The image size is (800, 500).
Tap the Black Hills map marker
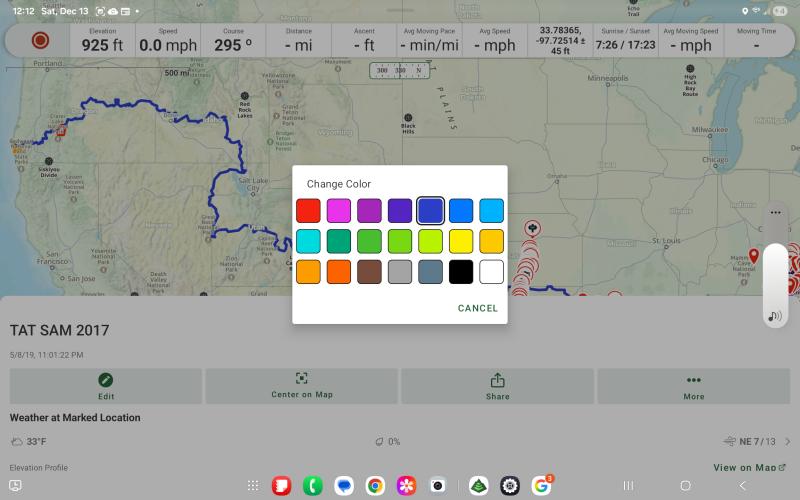coord(408,118)
